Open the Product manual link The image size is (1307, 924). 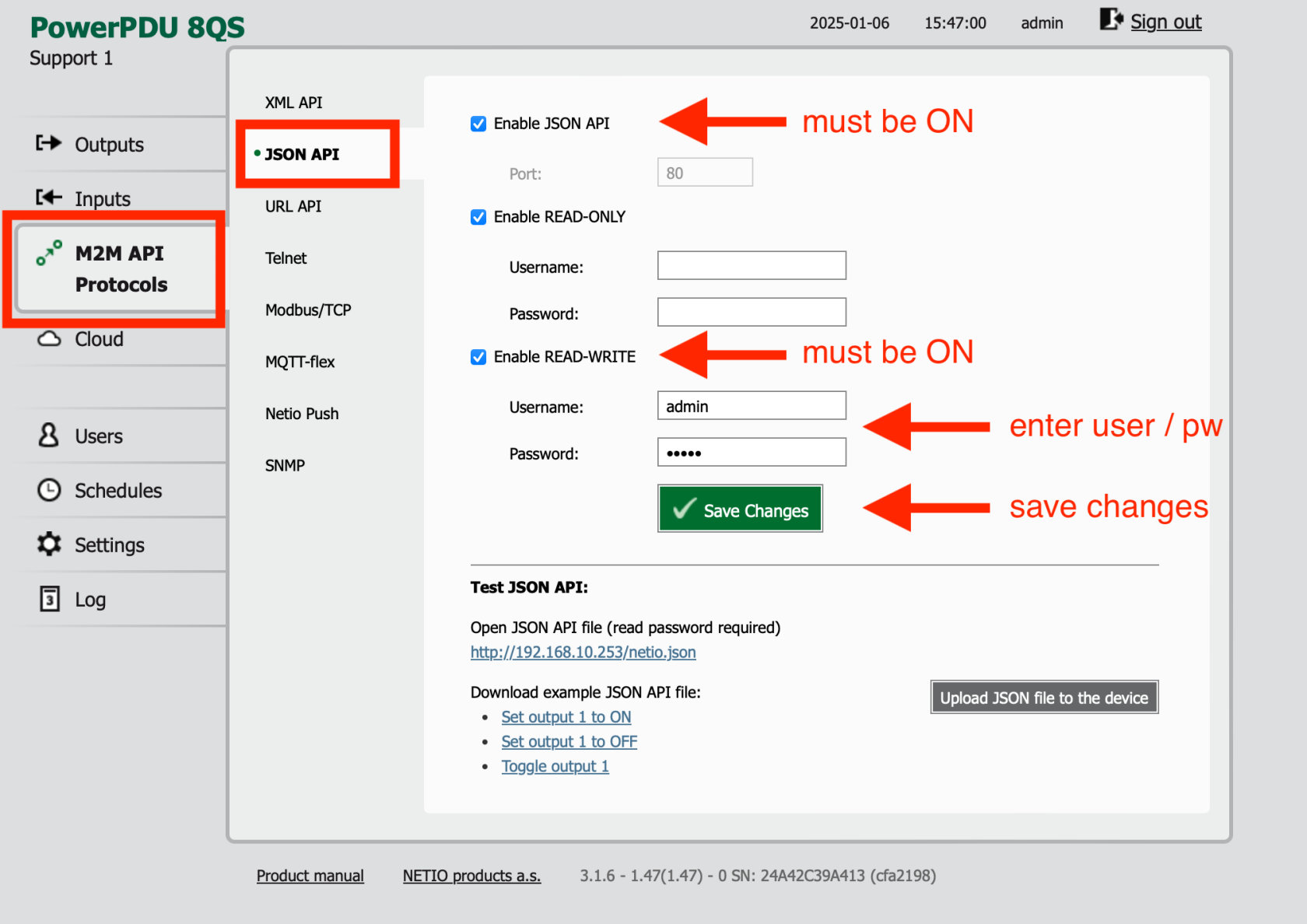(310, 876)
